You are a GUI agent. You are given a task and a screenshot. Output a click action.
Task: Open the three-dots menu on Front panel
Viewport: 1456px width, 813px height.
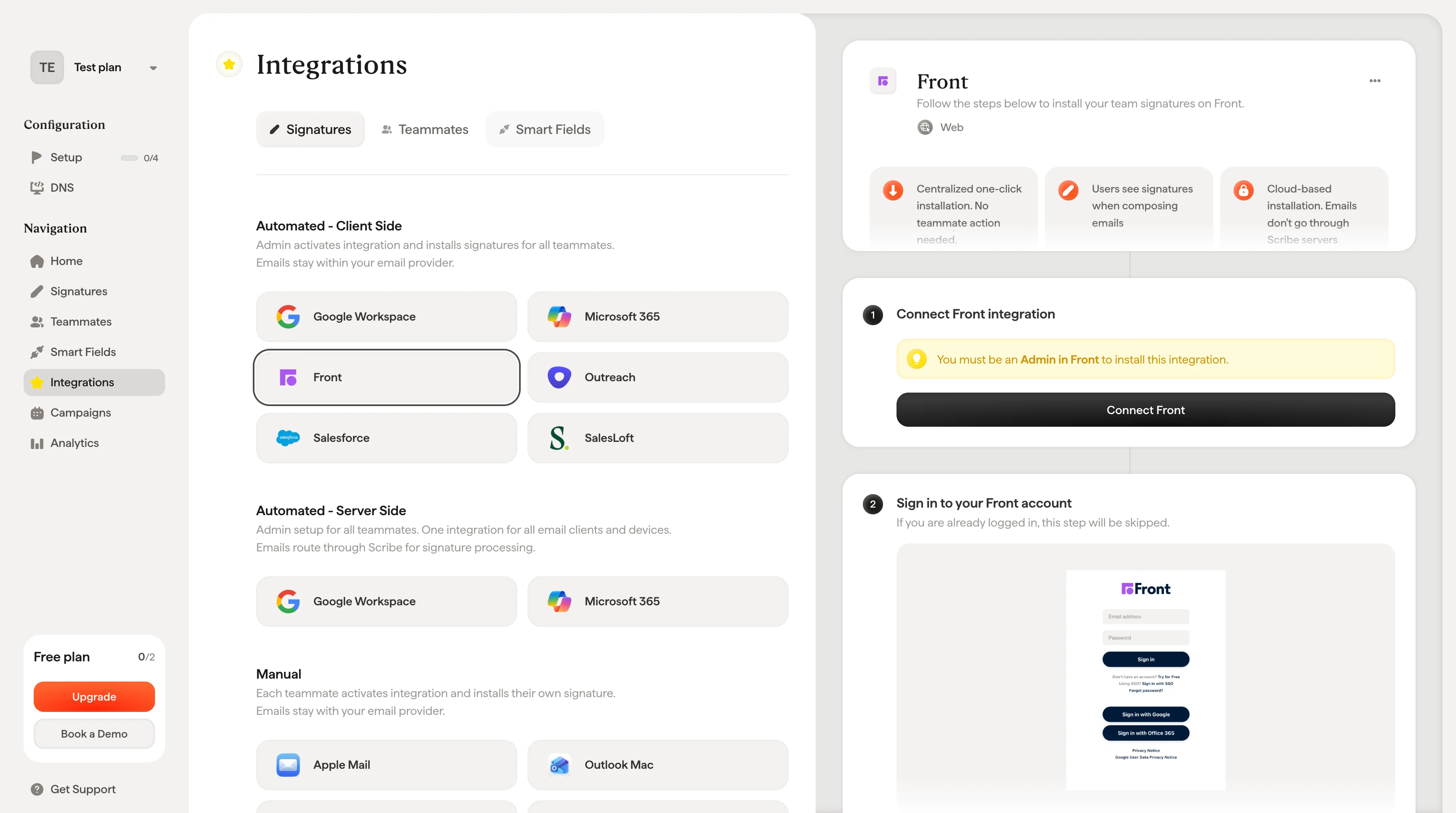[x=1375, y=81]
